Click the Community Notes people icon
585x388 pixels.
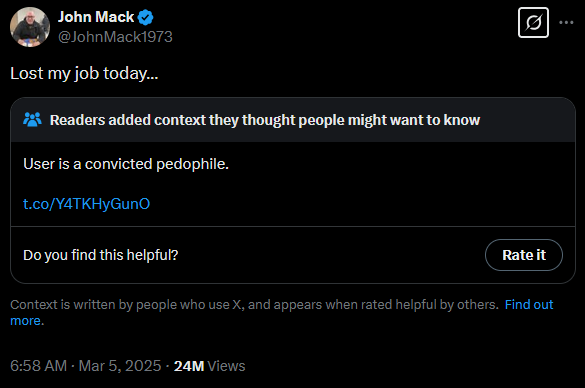click(x=32, y=120)
